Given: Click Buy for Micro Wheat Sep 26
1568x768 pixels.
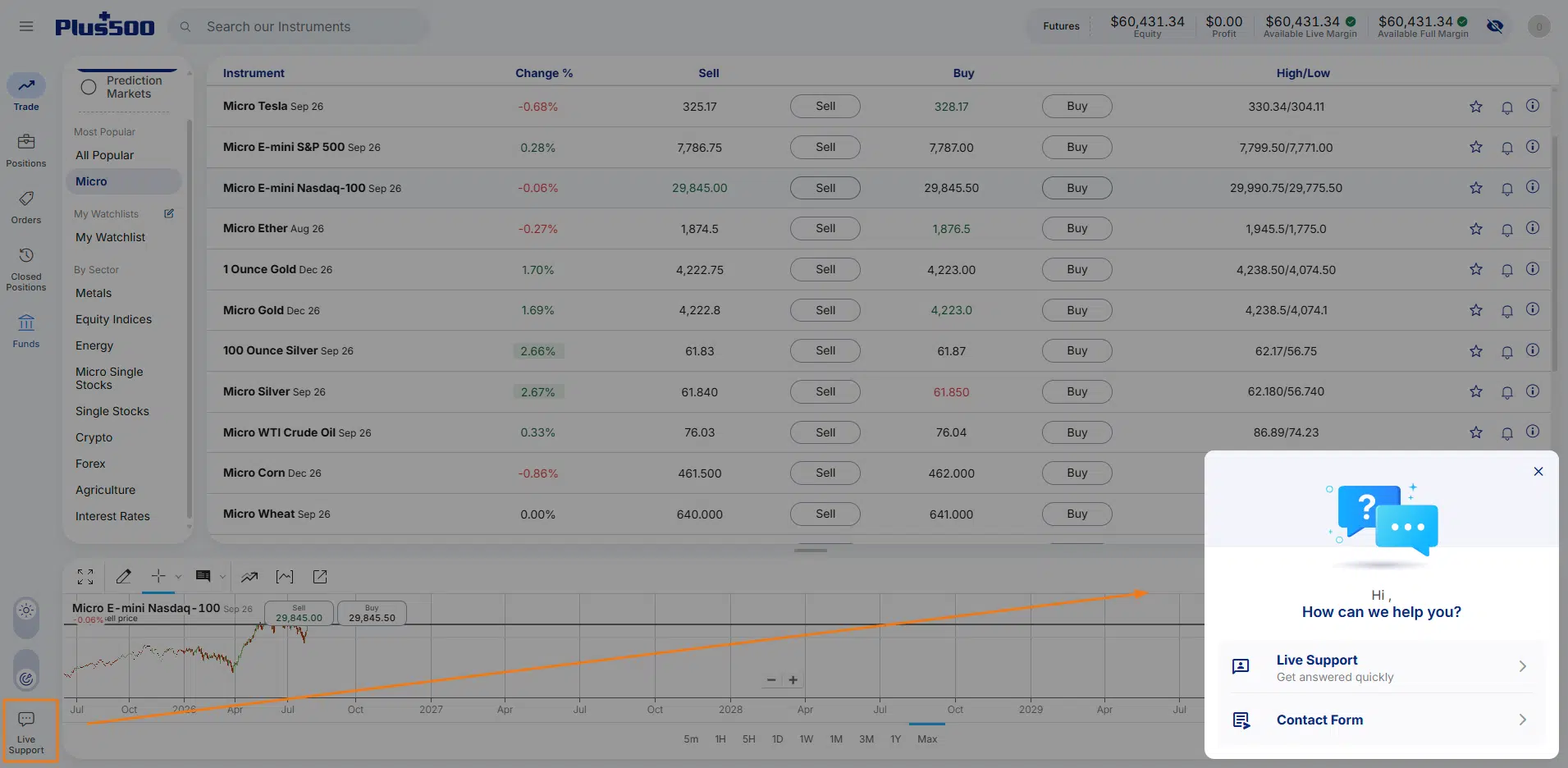Looking at the screenshot, I should click(1077, 514).
